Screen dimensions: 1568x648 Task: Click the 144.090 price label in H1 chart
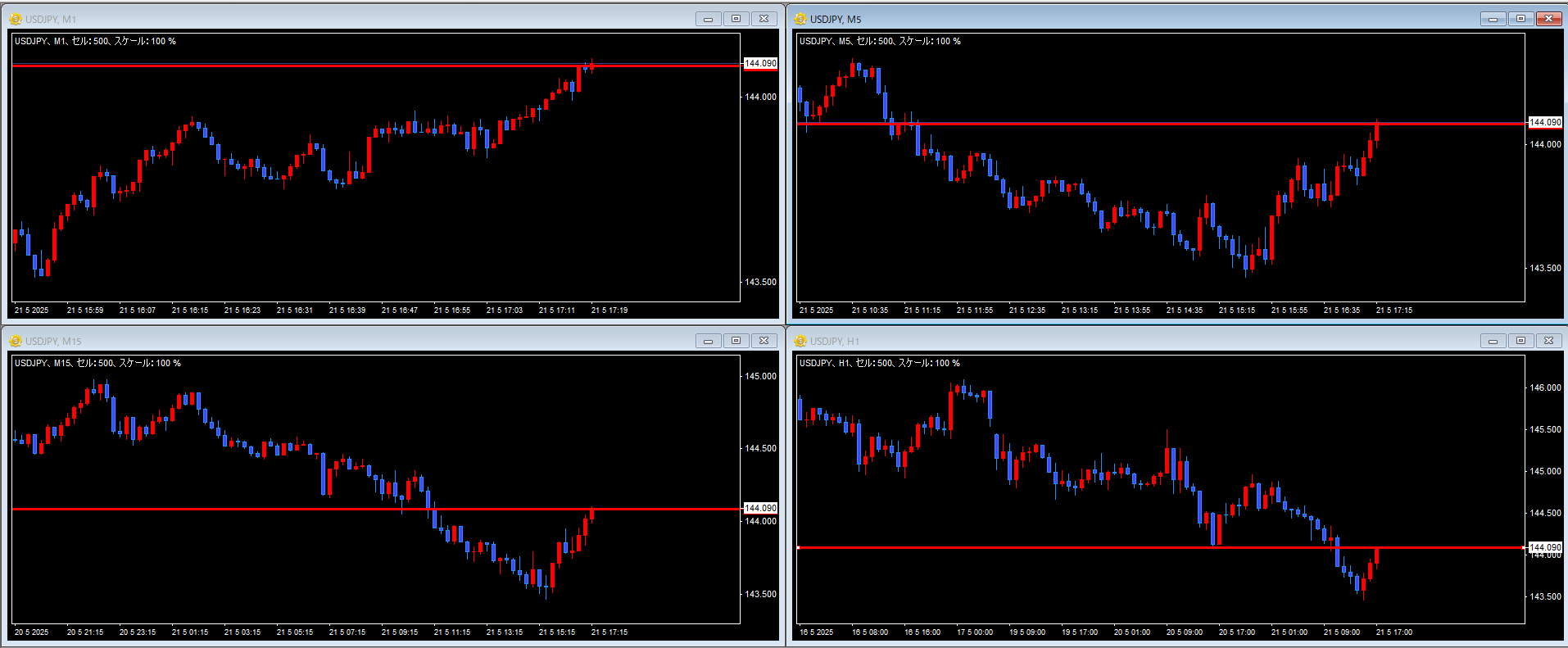point(1546,547)
